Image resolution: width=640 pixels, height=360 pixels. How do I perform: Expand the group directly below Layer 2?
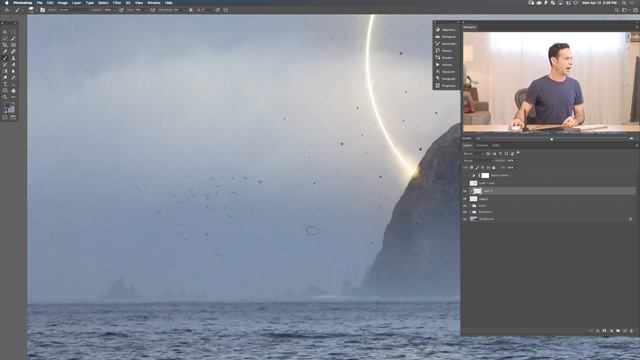(x=471, y=206)
